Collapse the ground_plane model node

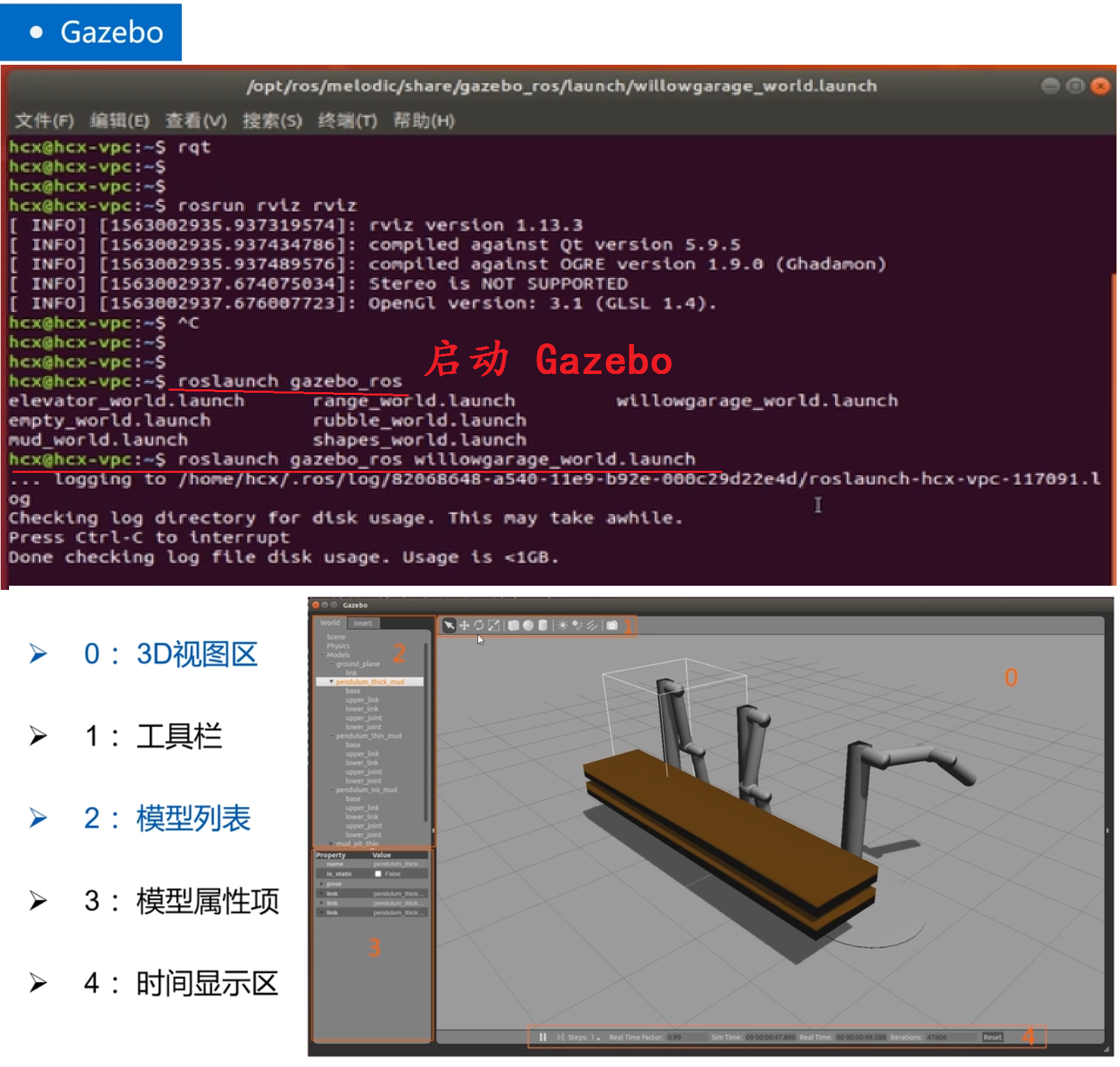point(332,664)
